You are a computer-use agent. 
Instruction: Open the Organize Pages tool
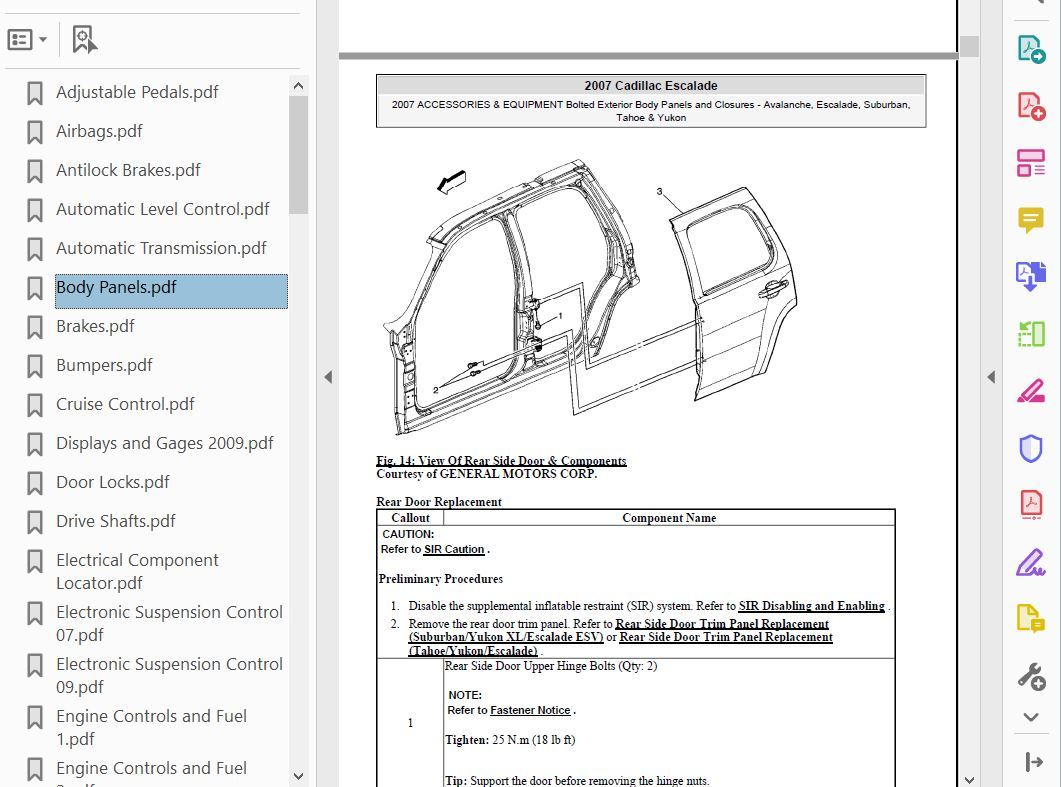pyautogui.click(x=1031, y=334)
